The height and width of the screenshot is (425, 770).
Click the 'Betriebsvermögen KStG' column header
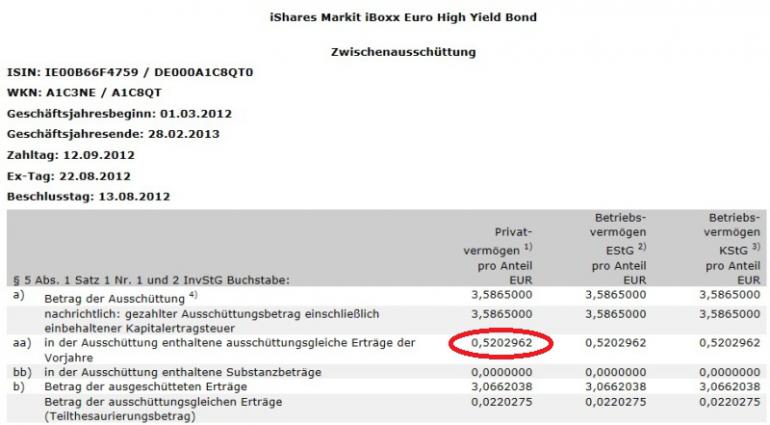pos(732,249)
